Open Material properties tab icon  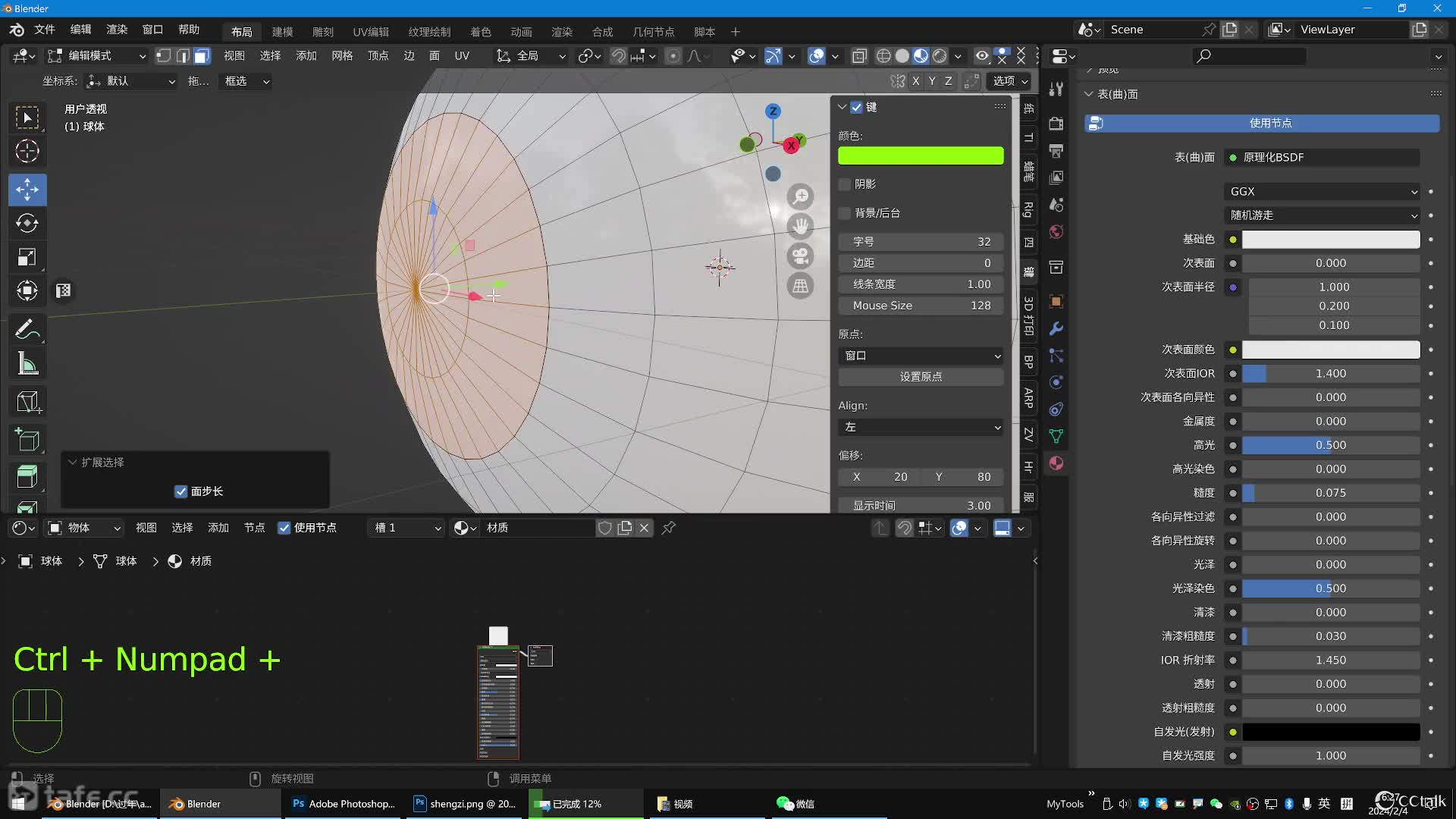(x=1056, y=463)
